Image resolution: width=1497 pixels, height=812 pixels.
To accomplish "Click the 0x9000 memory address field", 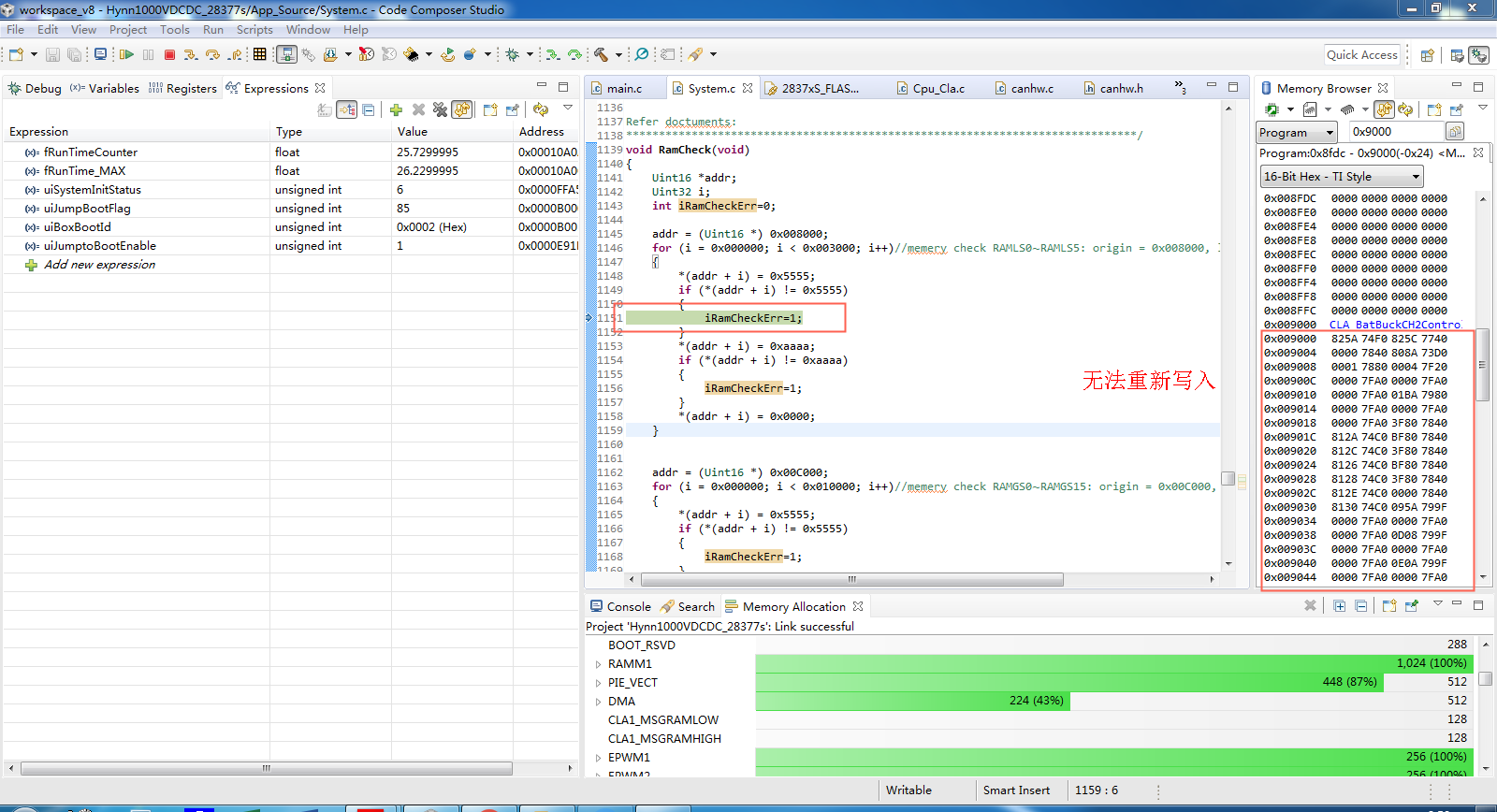I will [1394, 132].
